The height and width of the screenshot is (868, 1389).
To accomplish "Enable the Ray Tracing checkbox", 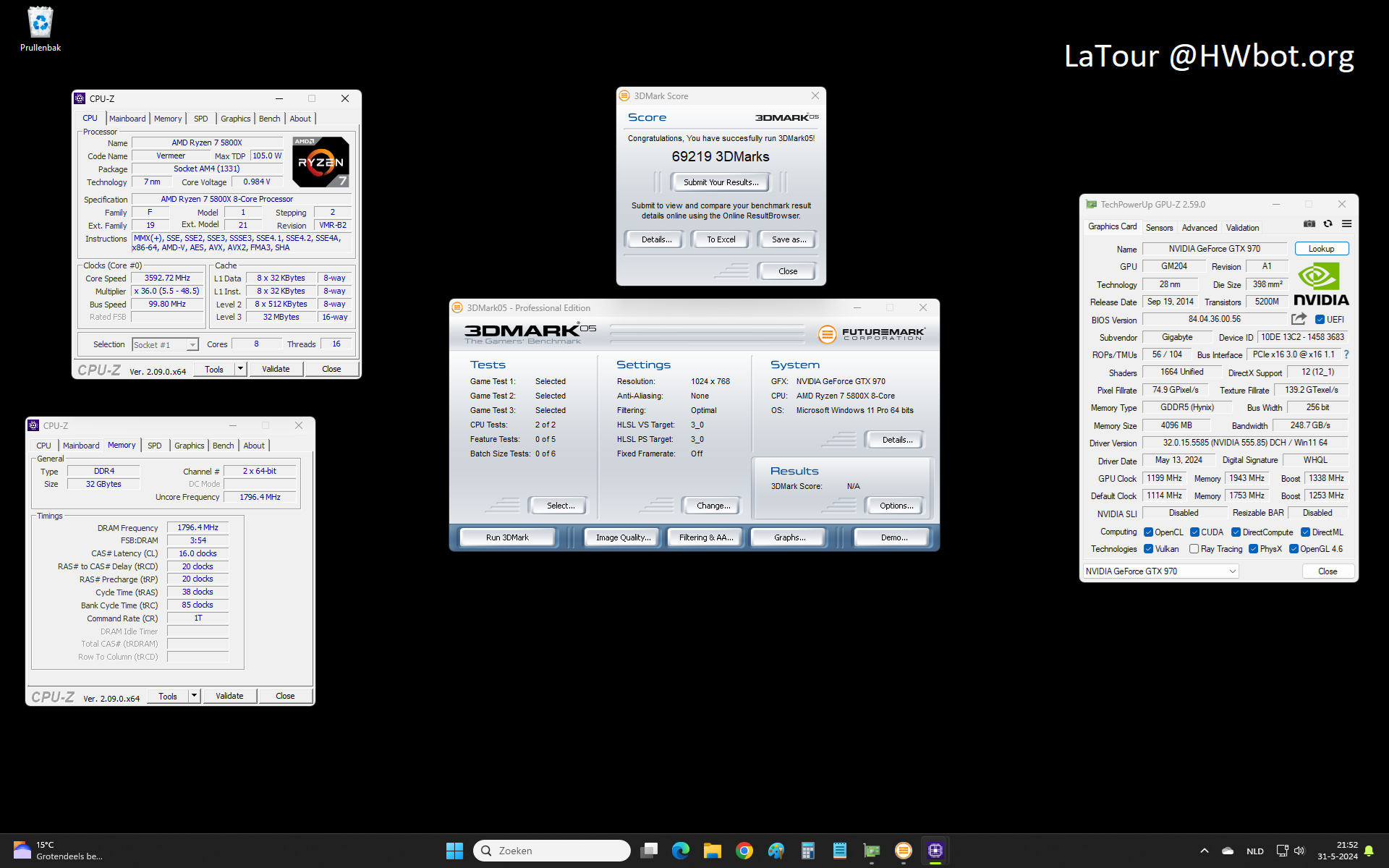I will click(1194, 549).
